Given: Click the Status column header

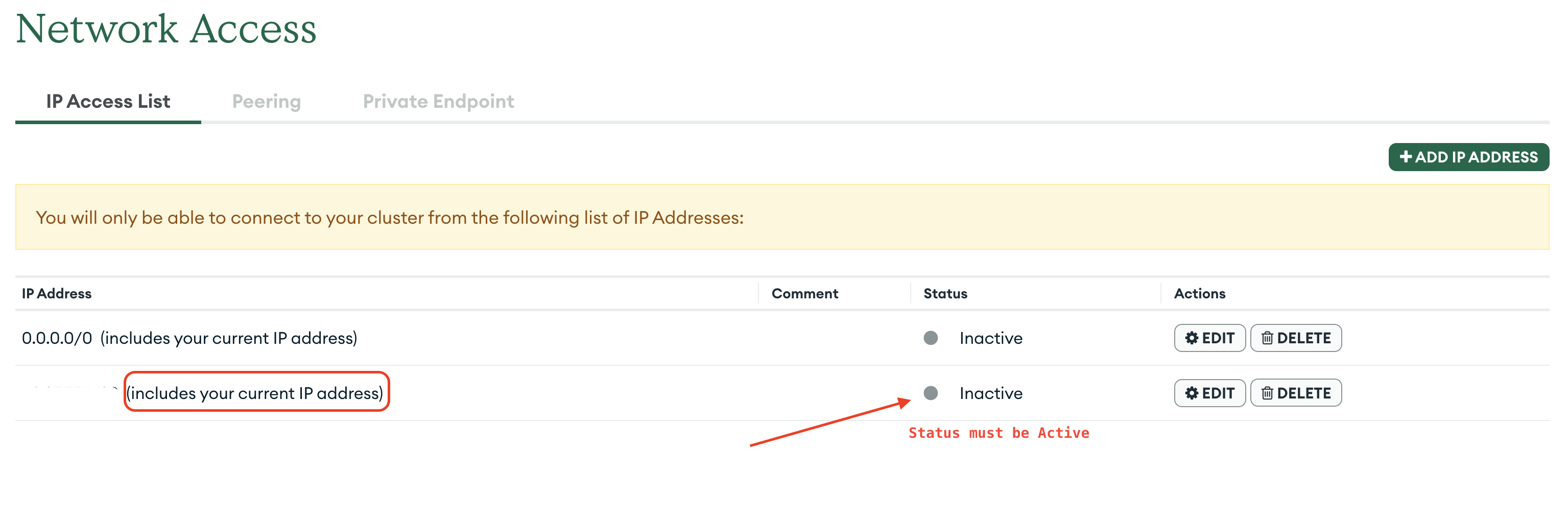Looking at the screenshot, I should [945, 294].
